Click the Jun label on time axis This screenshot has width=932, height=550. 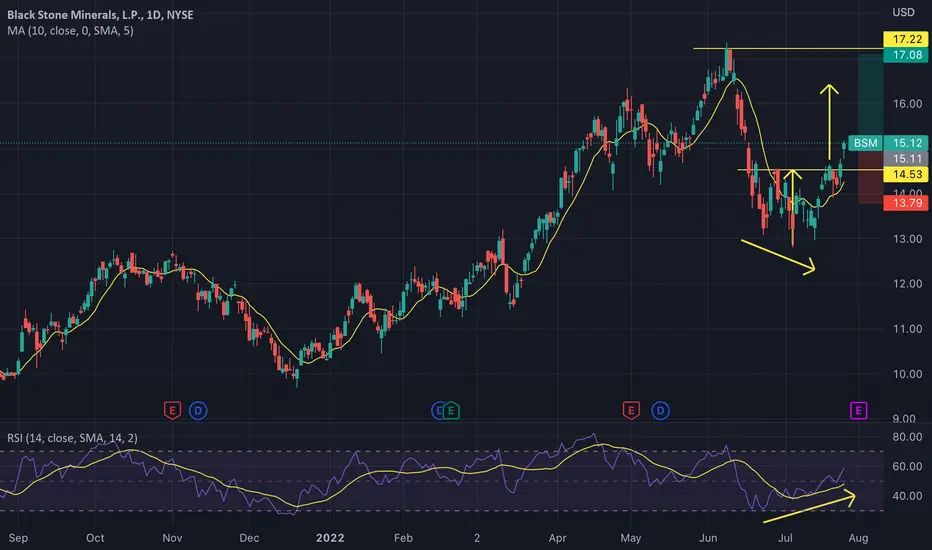[708, 538]
